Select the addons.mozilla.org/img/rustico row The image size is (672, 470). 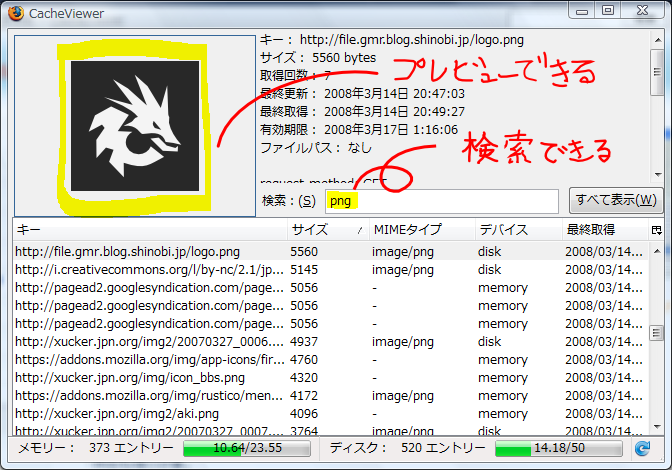click(x=330, y=395)
